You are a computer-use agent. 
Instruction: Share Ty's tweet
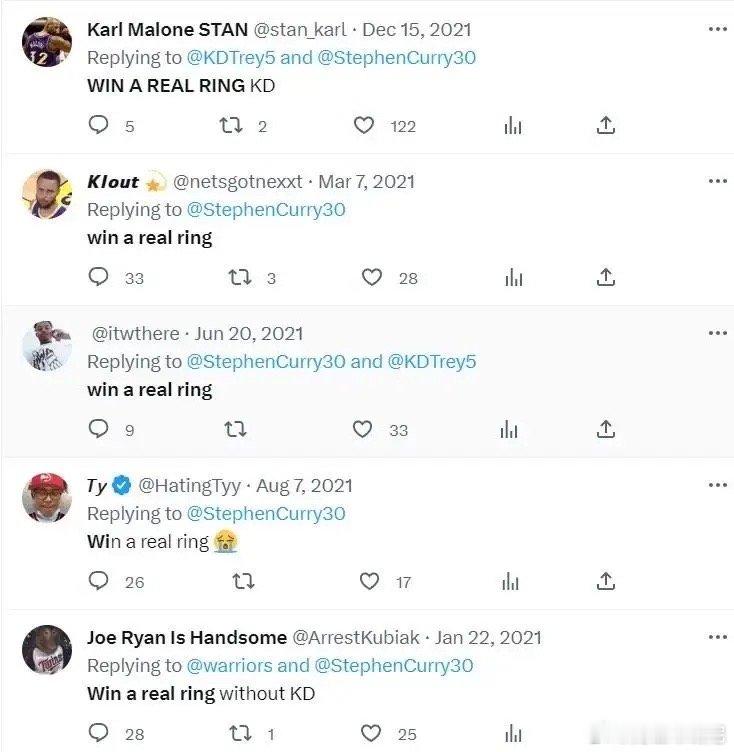[x=605, y=581]
